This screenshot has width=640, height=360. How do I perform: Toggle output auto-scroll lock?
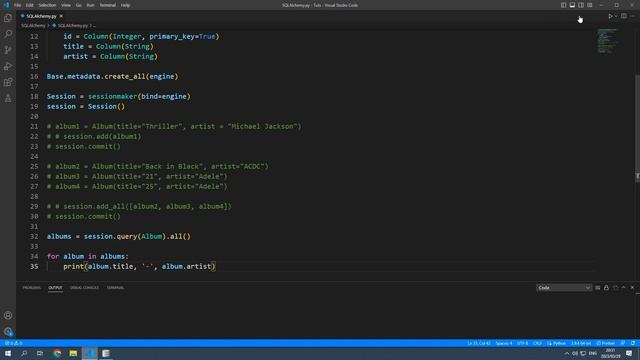606,288
